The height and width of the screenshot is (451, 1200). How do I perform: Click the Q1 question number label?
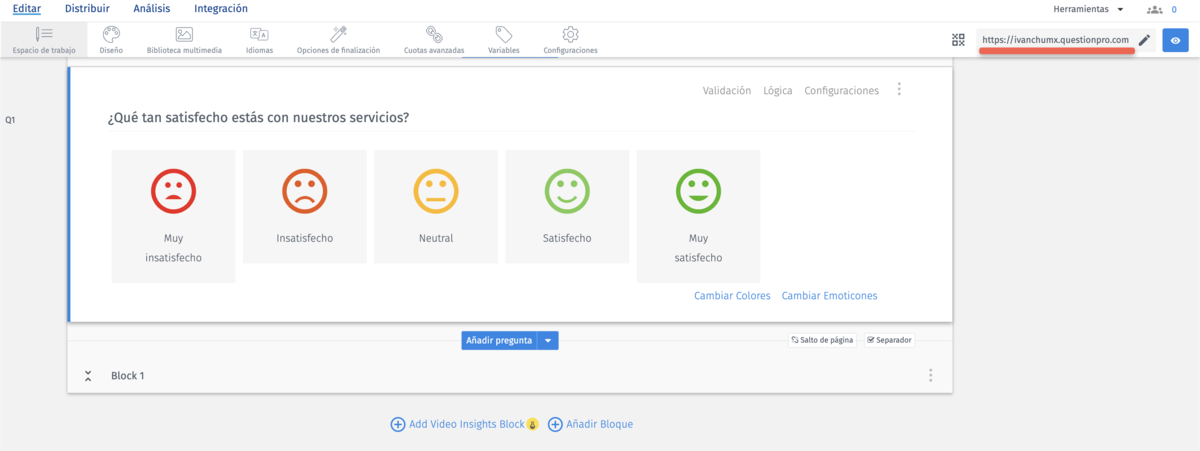click(x=10, y=120)
